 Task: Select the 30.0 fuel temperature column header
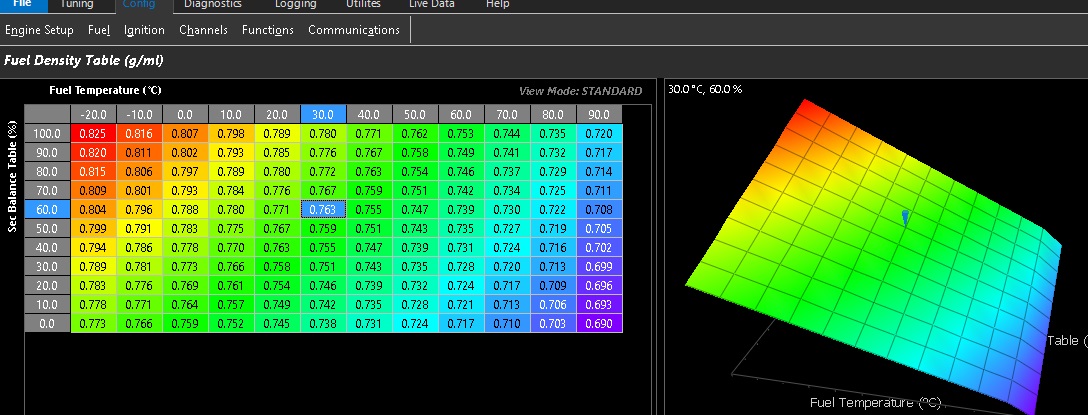point(323,114)
